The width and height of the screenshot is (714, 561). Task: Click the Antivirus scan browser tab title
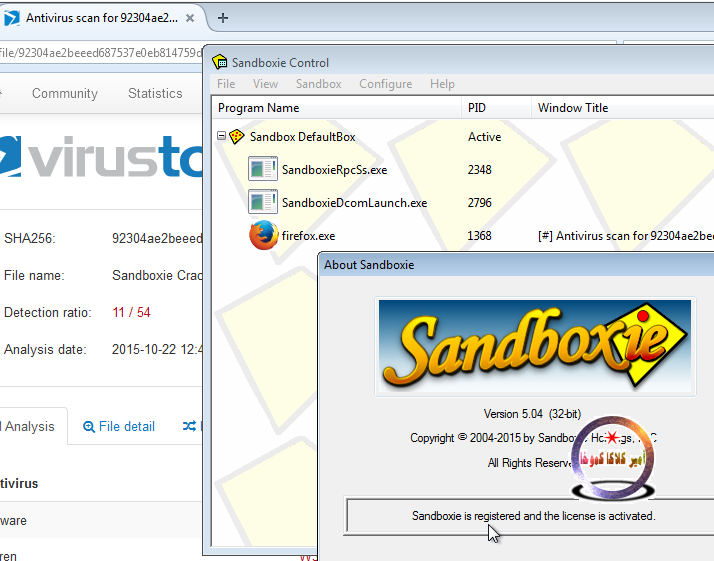(x=102, y=18)
